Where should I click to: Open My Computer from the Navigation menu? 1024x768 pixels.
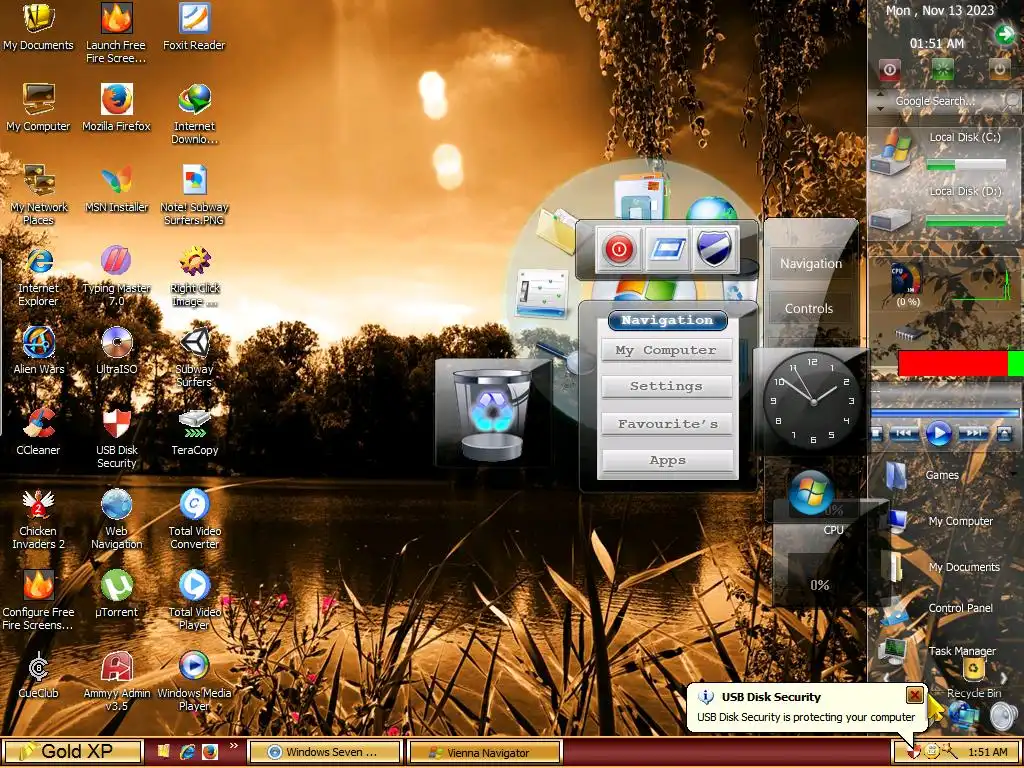pyautogui.click(x=667, y=350)
